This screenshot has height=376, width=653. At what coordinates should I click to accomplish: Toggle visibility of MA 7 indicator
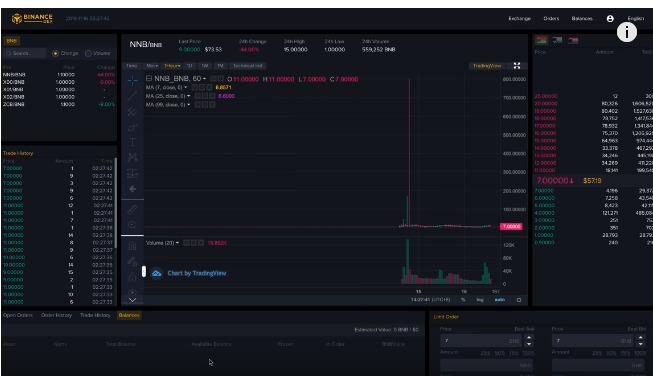(194, 87)
